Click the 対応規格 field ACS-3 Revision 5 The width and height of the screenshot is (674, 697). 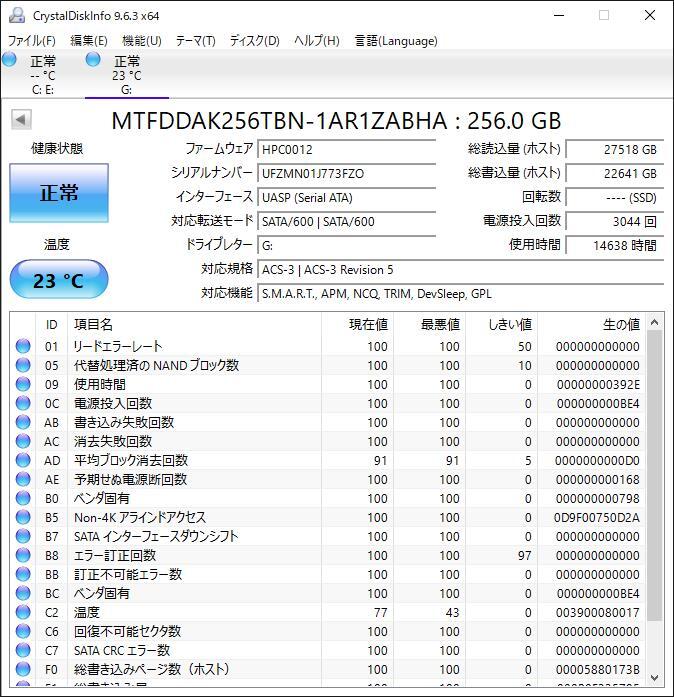[x=461, y=270]
